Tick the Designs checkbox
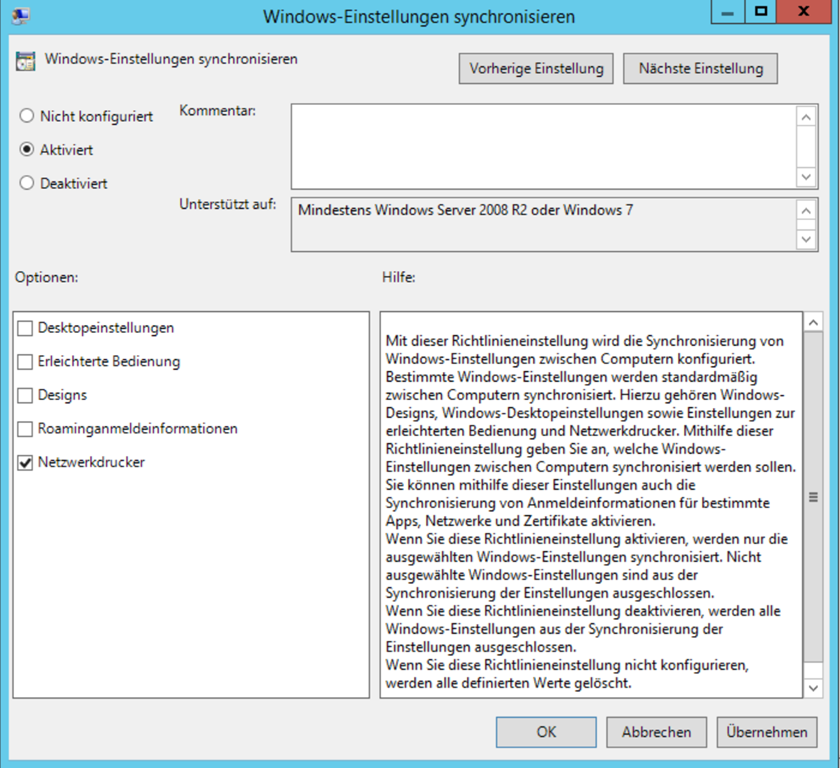 26,396
